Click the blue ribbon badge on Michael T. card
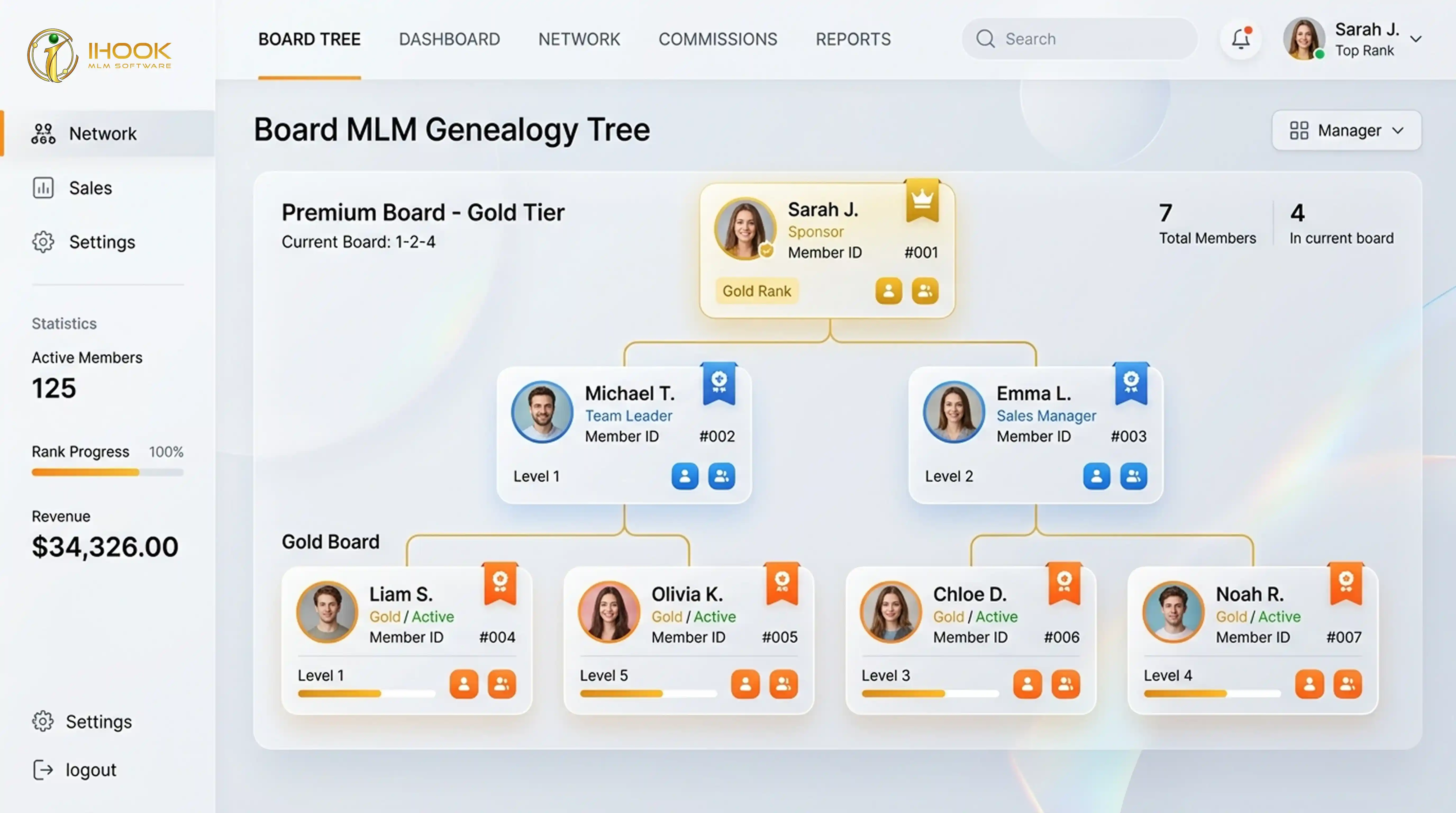Viewport: 1456px width, 813px height. pyautogui.click(x=719, y=384)
